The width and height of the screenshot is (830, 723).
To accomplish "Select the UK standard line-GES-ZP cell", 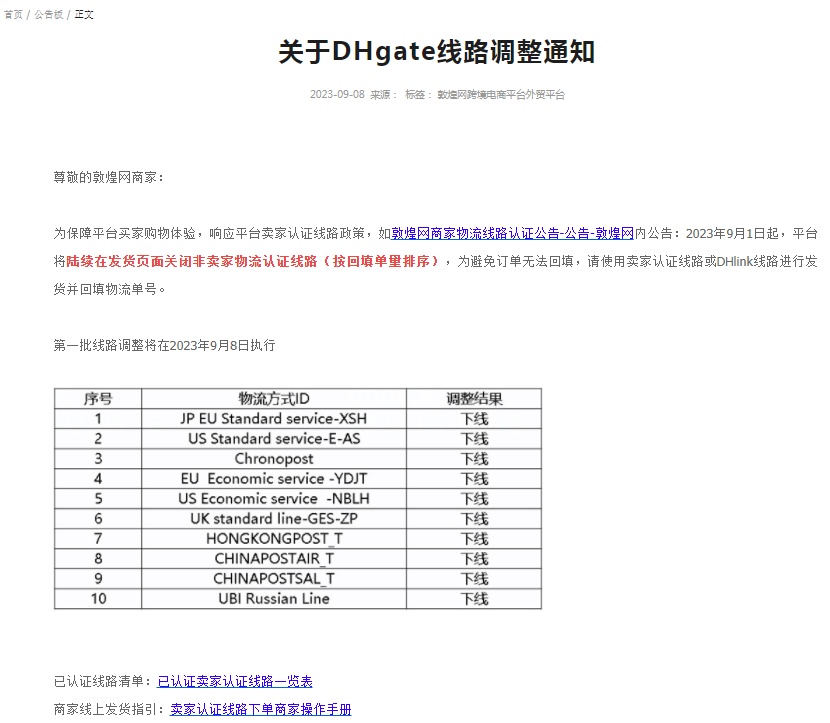I will (274, 519).
